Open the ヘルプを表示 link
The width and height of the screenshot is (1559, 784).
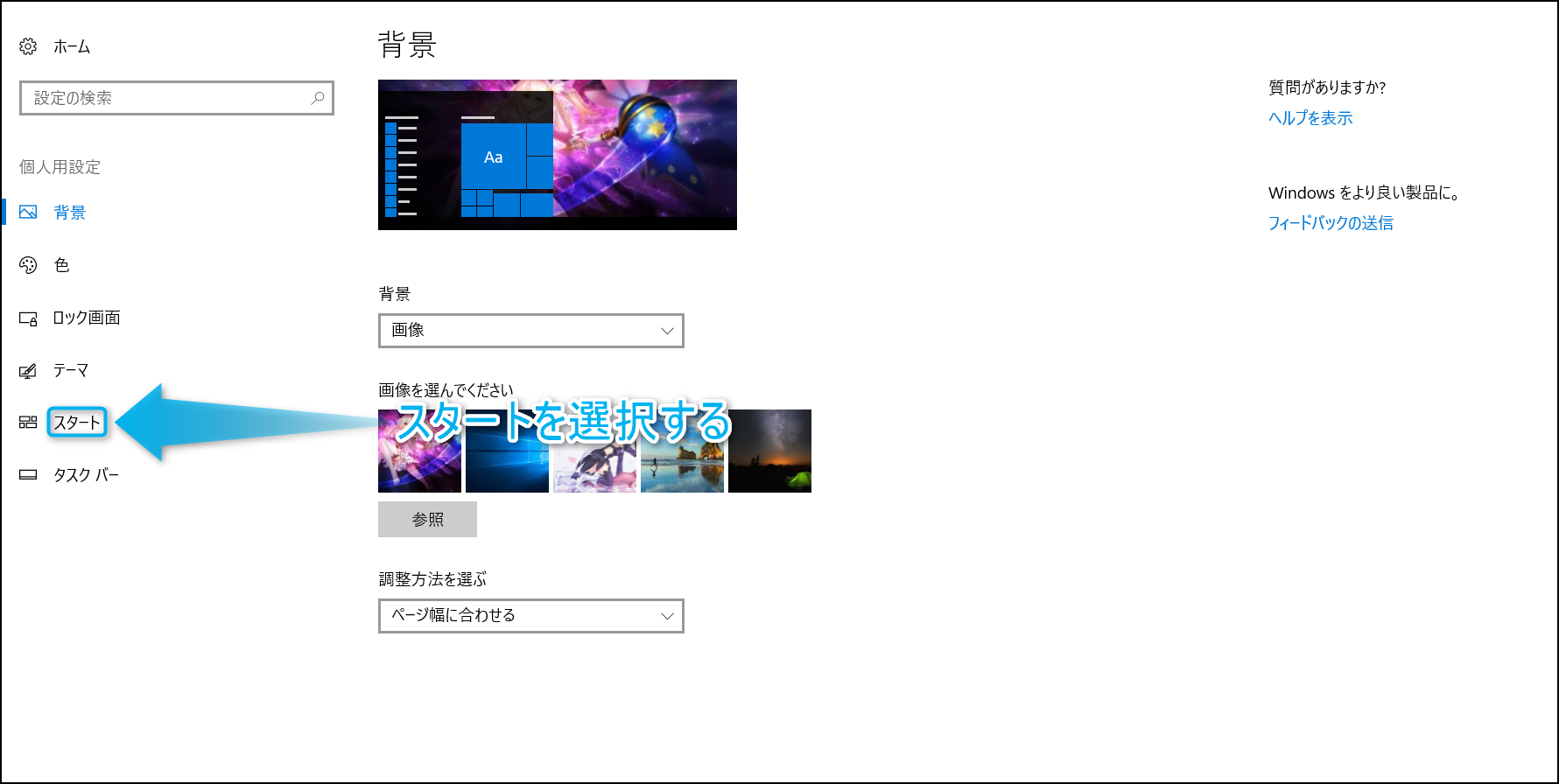[1310, 118]
